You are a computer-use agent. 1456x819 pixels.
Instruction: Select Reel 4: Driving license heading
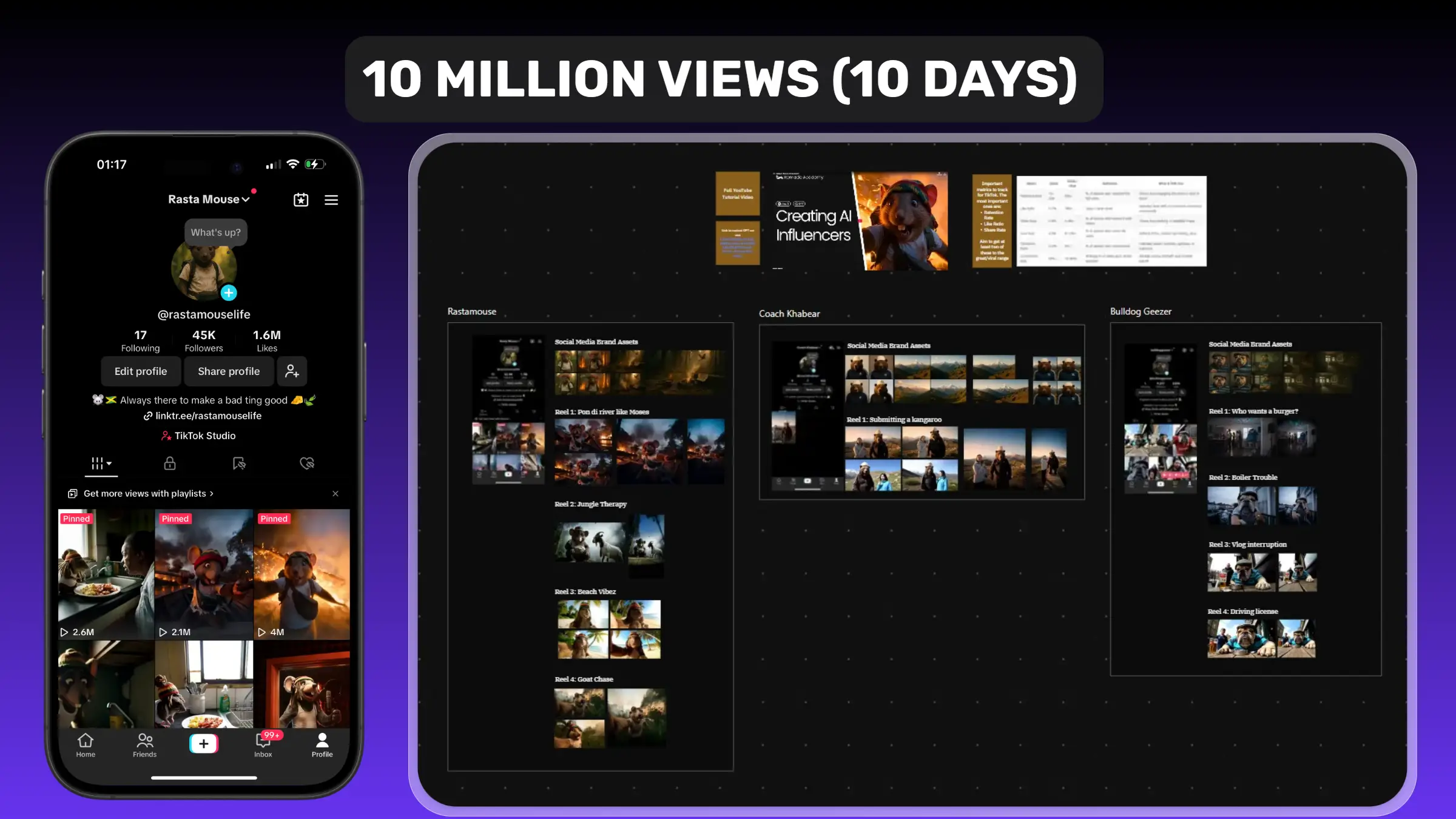tap(1243, 612)
